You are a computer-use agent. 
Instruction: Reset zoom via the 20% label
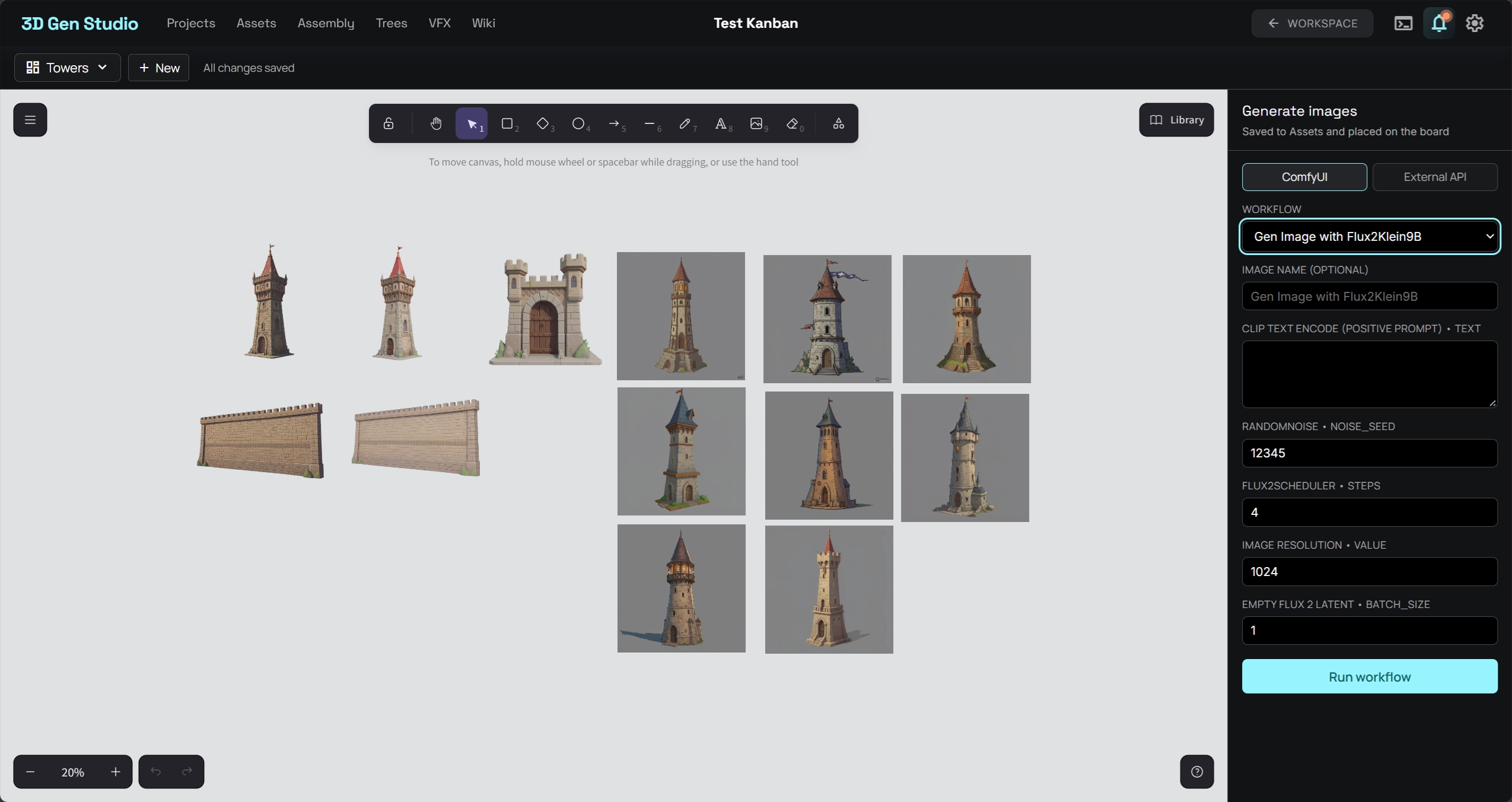(x=72, y=772)
